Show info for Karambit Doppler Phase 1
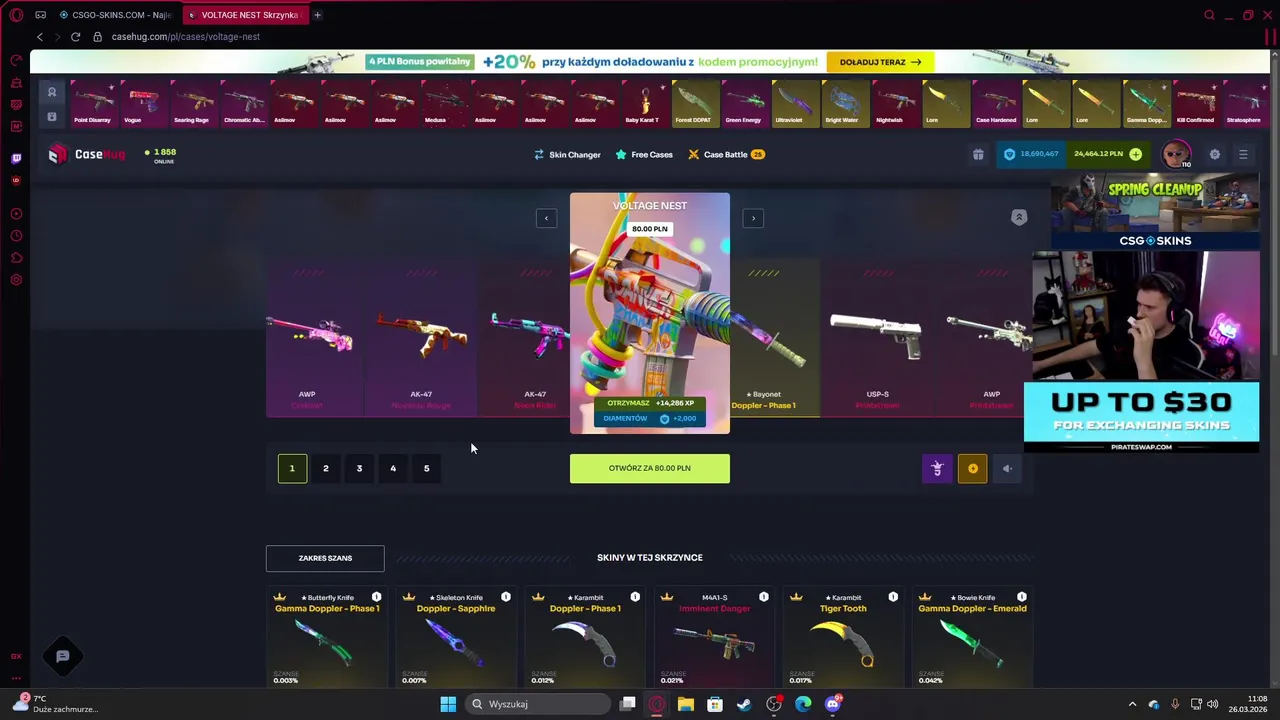1280x720 pixels. point(634,597)
